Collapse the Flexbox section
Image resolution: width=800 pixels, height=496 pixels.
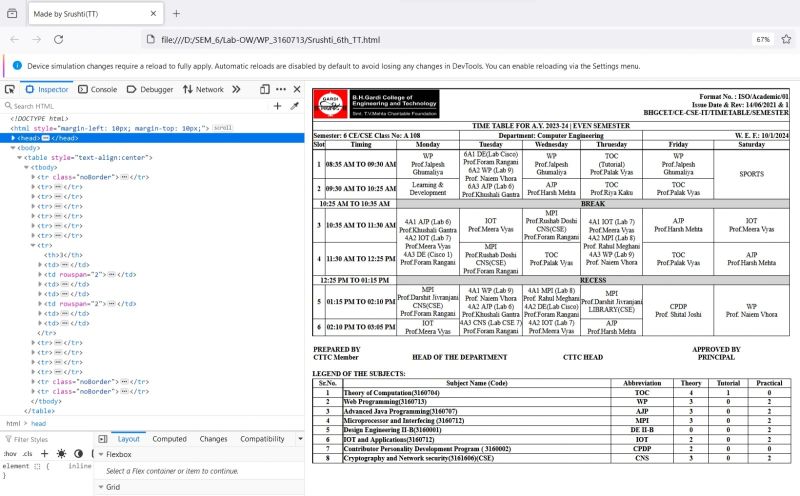coord(100,454)
